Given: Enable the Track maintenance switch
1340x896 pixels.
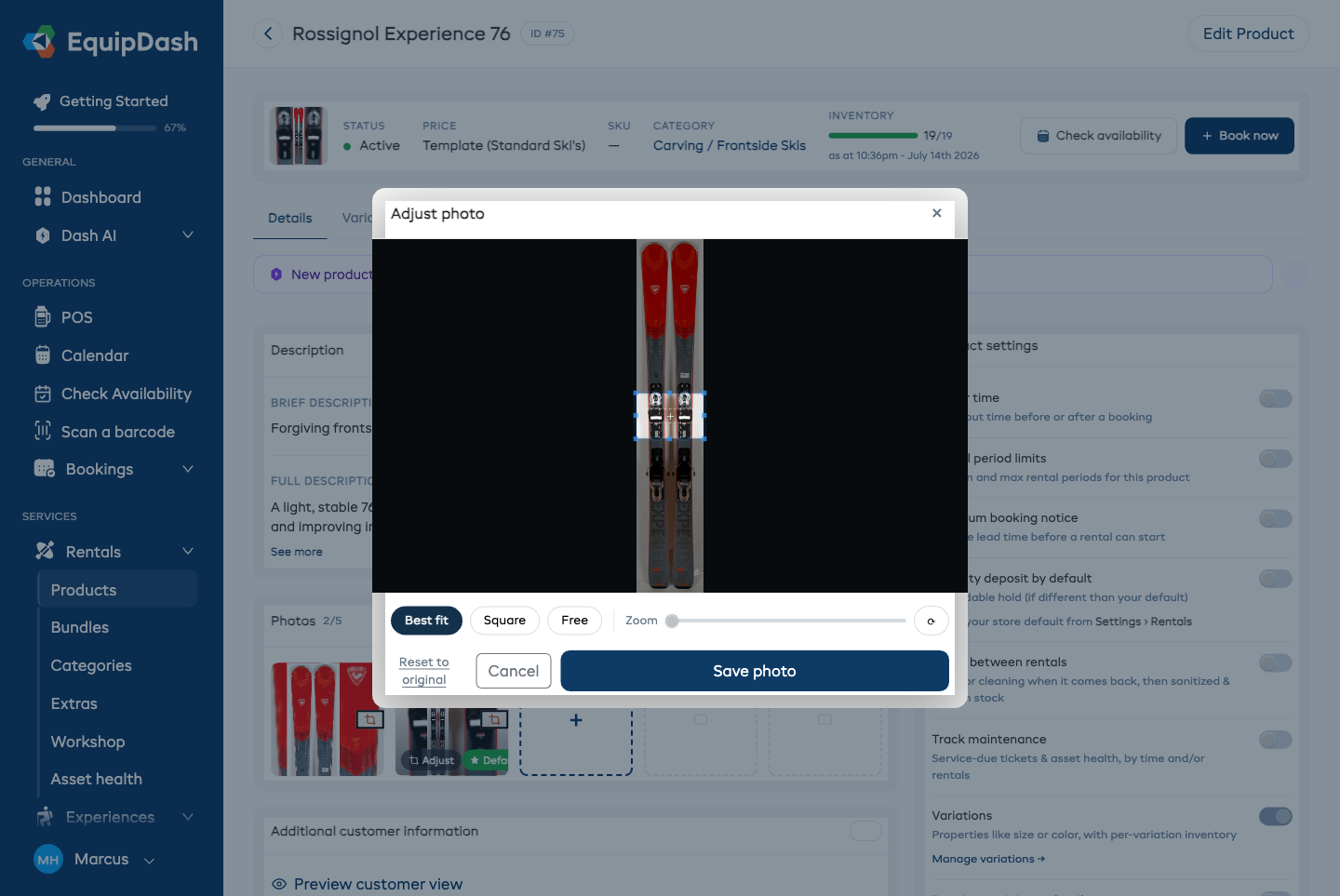Looking at the screenshot, I should [x=1276, y=740].
